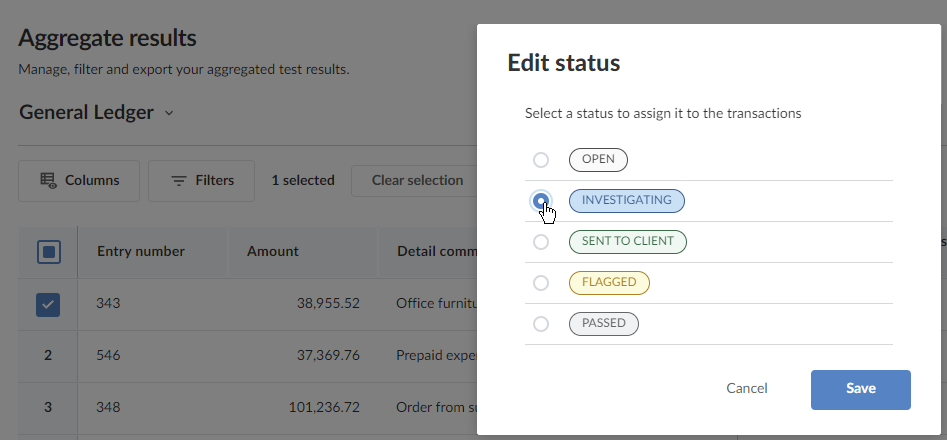Image resolution: width=947 pixels, height=440 pixels.
Task: Toggle the select-all header checkbox
Action: click(48, 252)
